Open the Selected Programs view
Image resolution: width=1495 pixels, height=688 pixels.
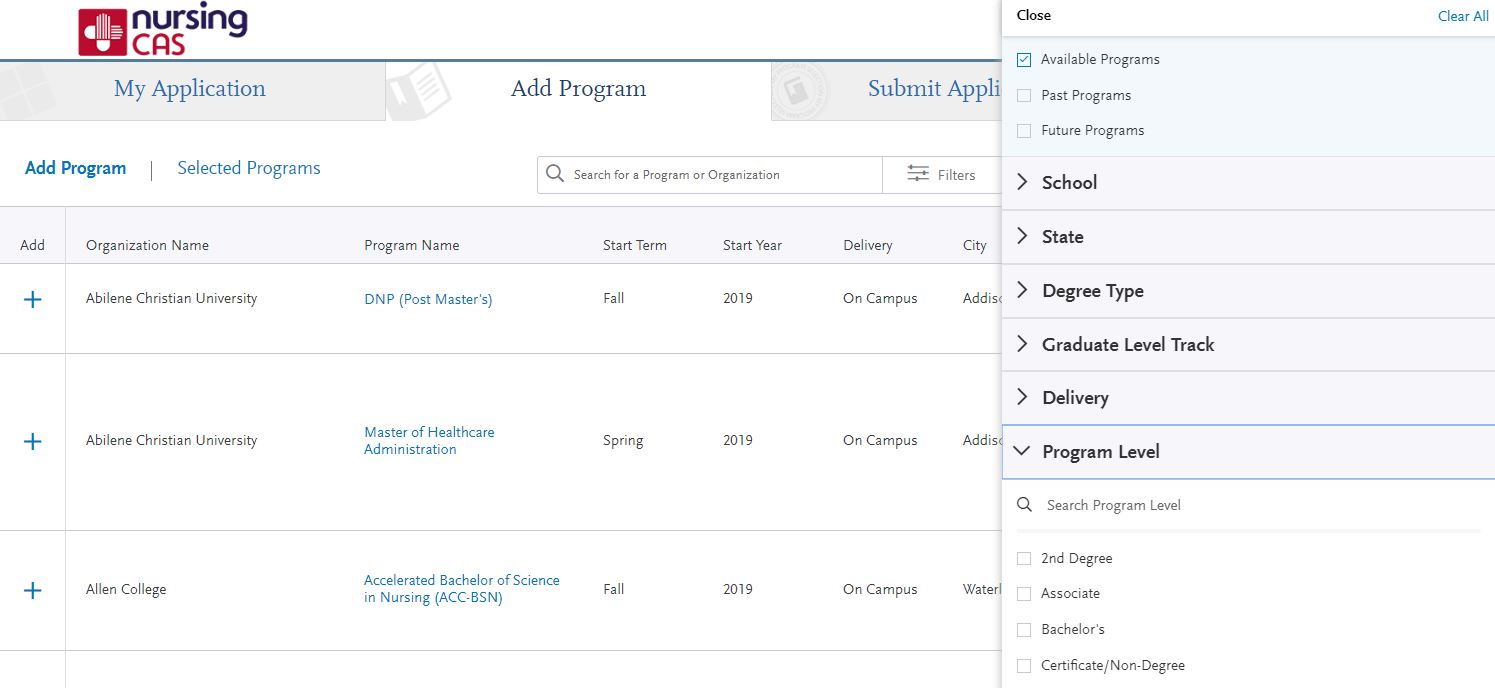(x=249, y=168)
